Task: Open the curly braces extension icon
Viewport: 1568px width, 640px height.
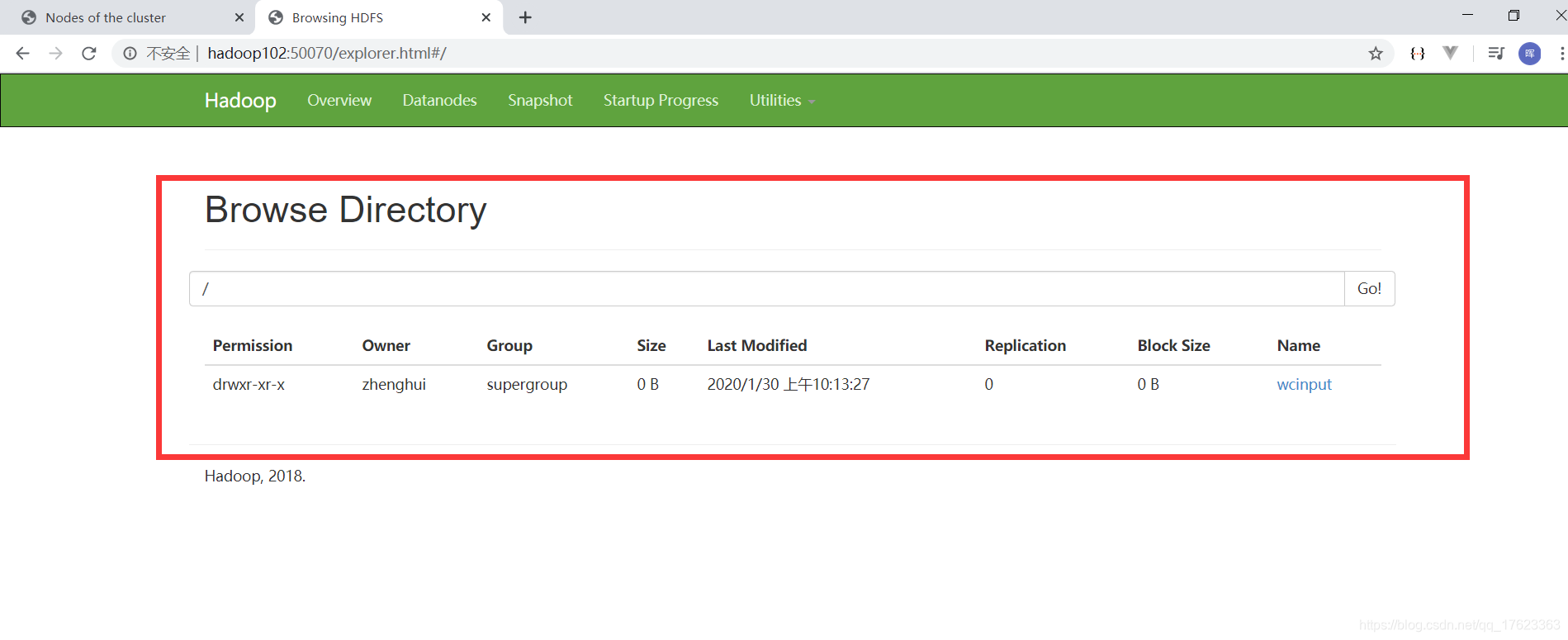Action: pos(1418,54)
